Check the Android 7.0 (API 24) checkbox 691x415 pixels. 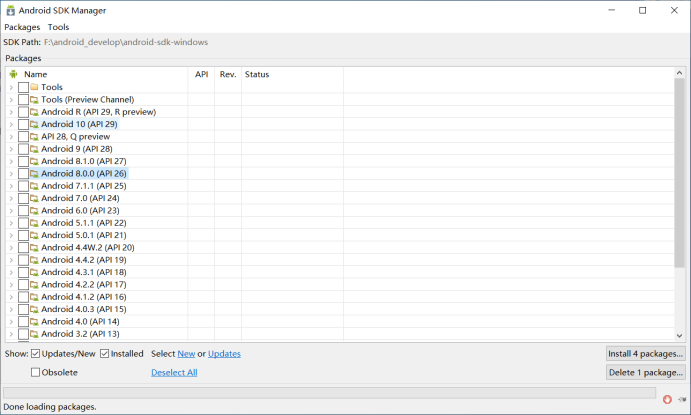point(23,198)
